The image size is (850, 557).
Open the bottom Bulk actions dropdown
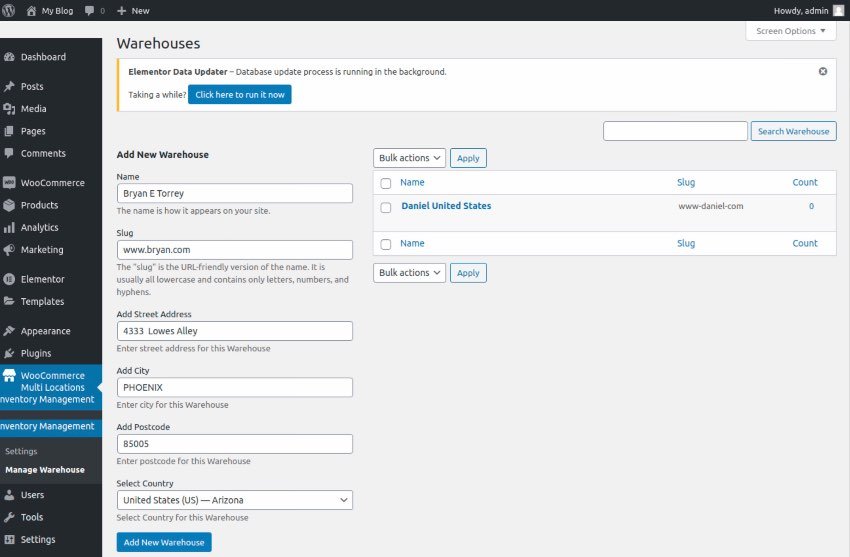click(409, 273)
